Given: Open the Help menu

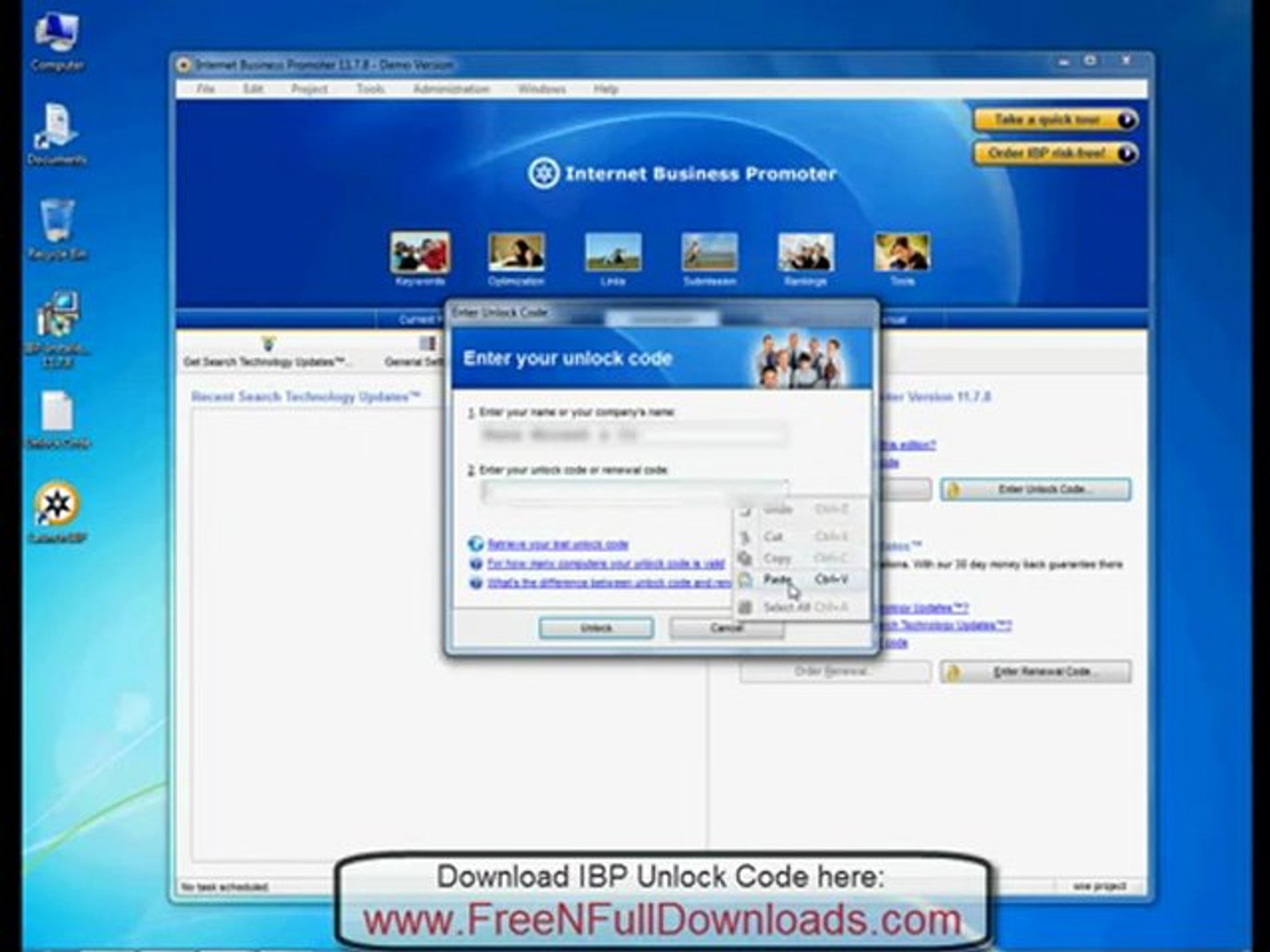Looking at the screenshot, I should tap(606, 89).
